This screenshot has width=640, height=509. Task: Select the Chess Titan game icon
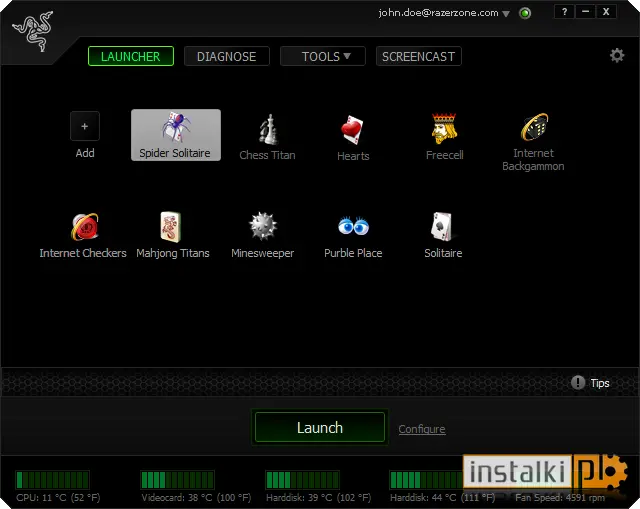point(268,129)
